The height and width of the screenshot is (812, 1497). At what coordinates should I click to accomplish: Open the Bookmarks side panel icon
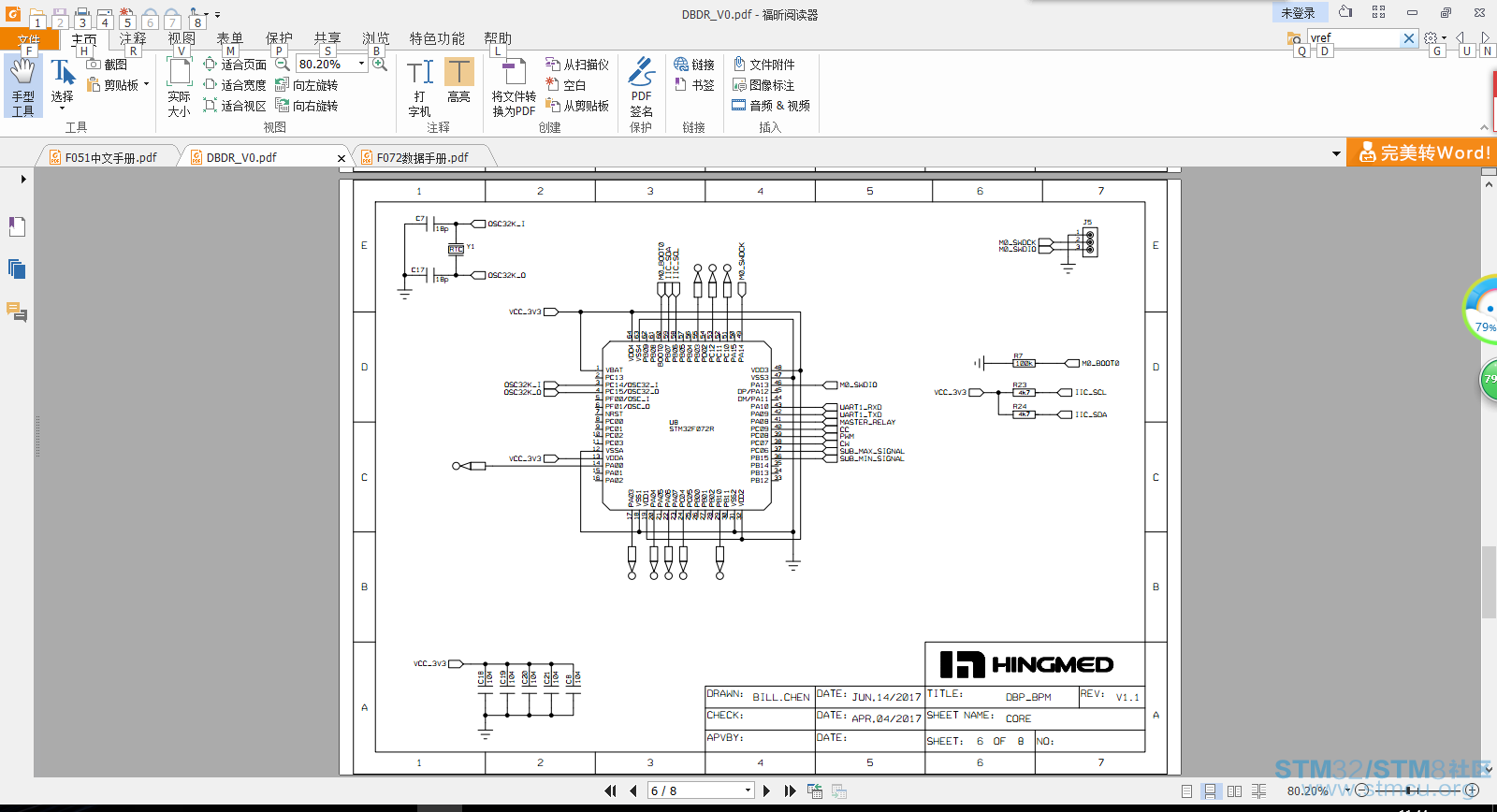(17, 226)
